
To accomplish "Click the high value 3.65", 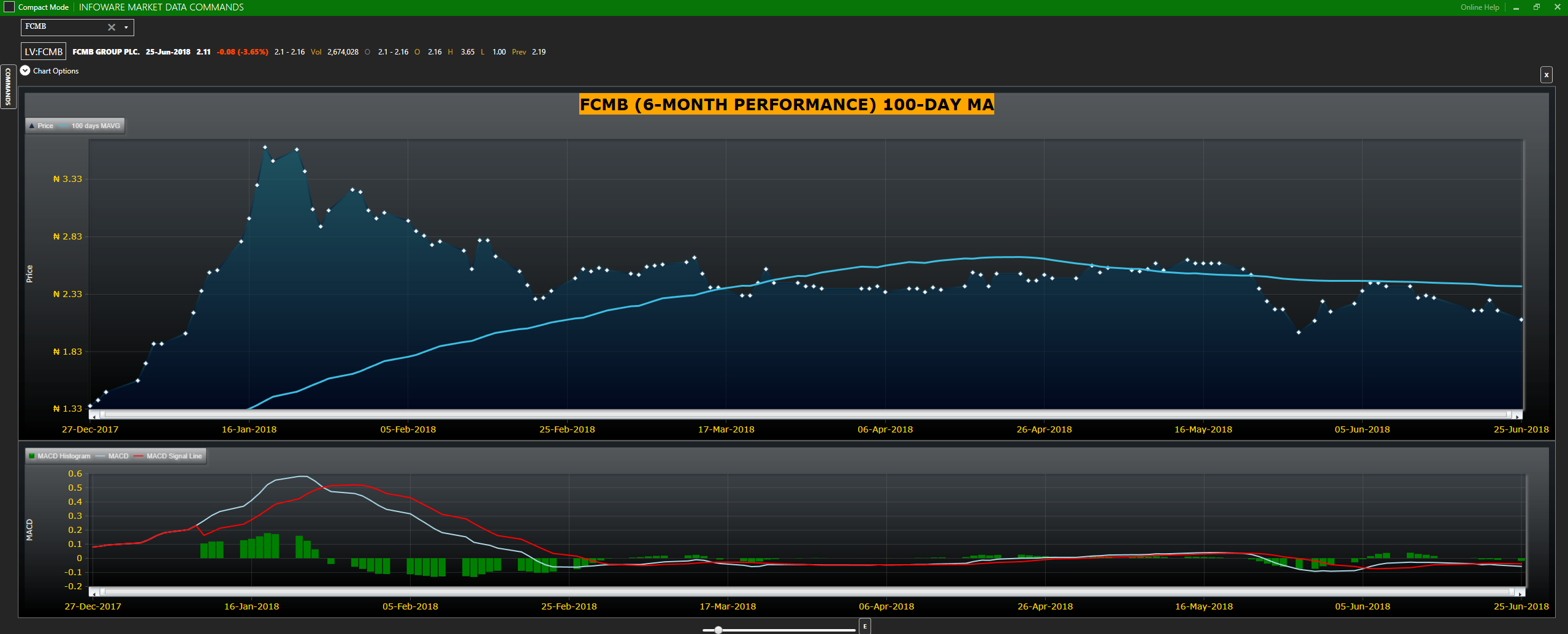I will [468, 52].
